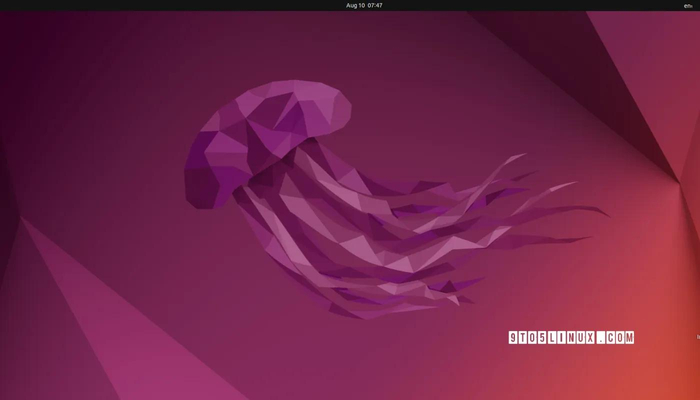Click the '07:47' time in top bar

(375, 5)
